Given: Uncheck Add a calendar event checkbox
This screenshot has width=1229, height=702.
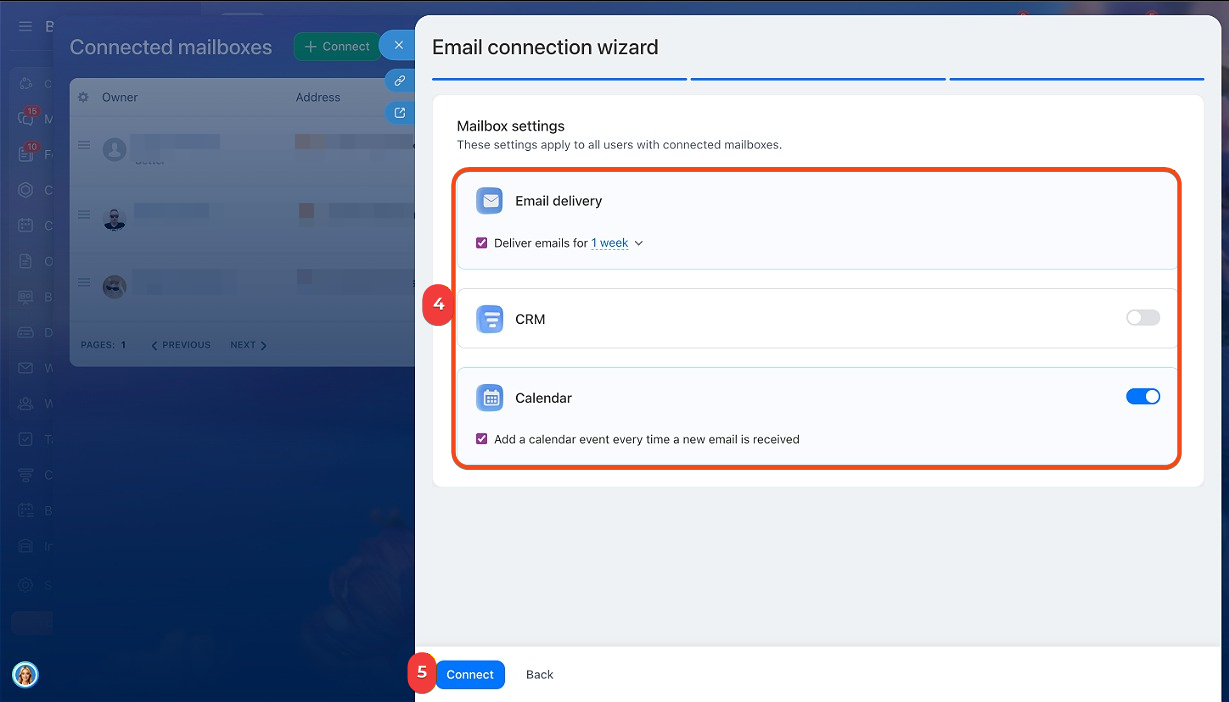Looking at the screenshot, I should 482,439.
